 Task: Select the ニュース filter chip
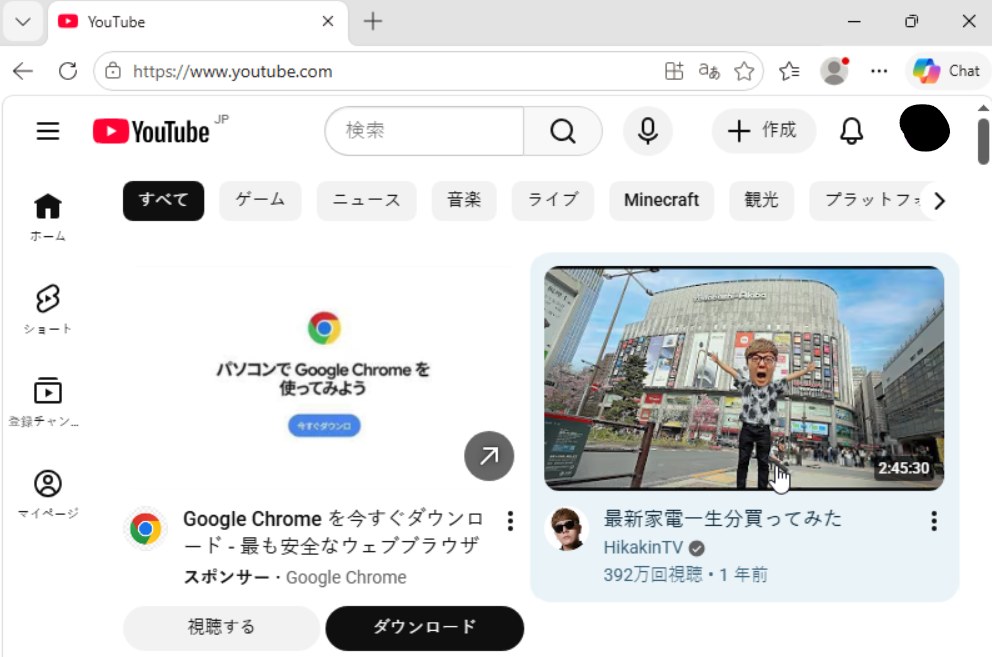click(366, 201)
